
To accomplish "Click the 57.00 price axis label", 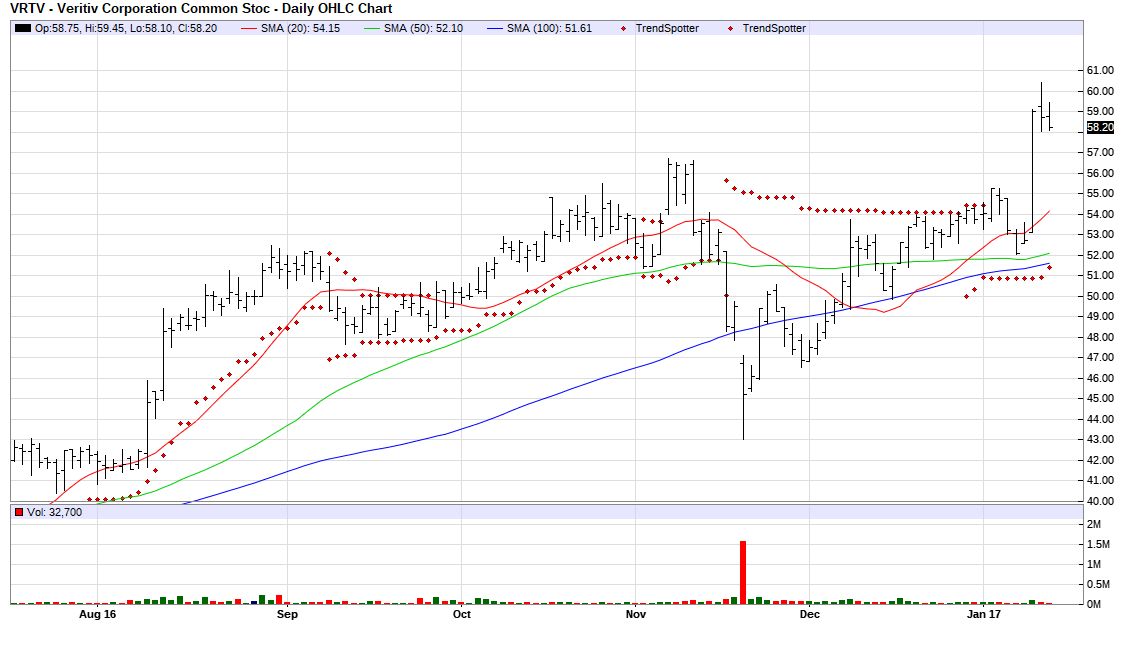I will 1100,152.
